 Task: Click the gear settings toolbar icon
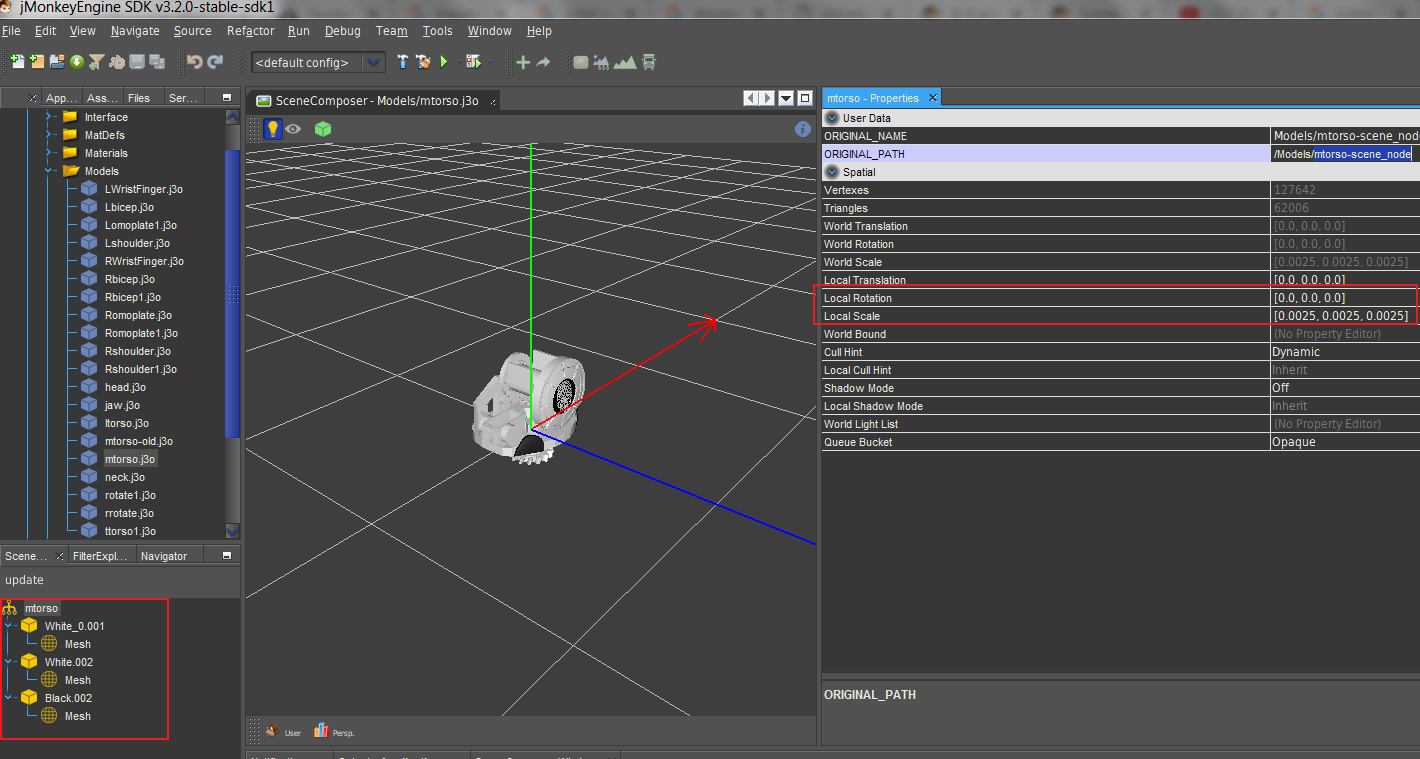[x=117, y=62]
